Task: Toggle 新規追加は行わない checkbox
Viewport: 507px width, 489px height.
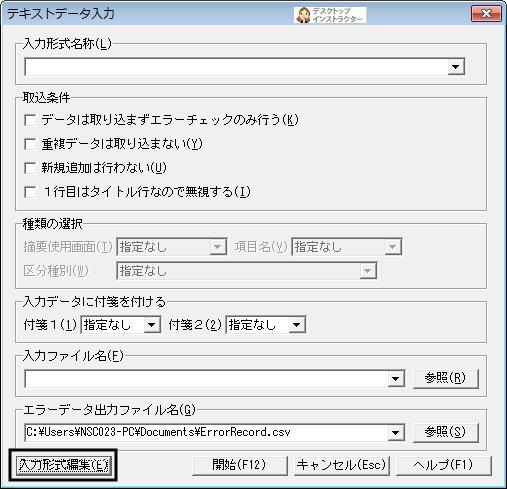Action: [30, 168]
